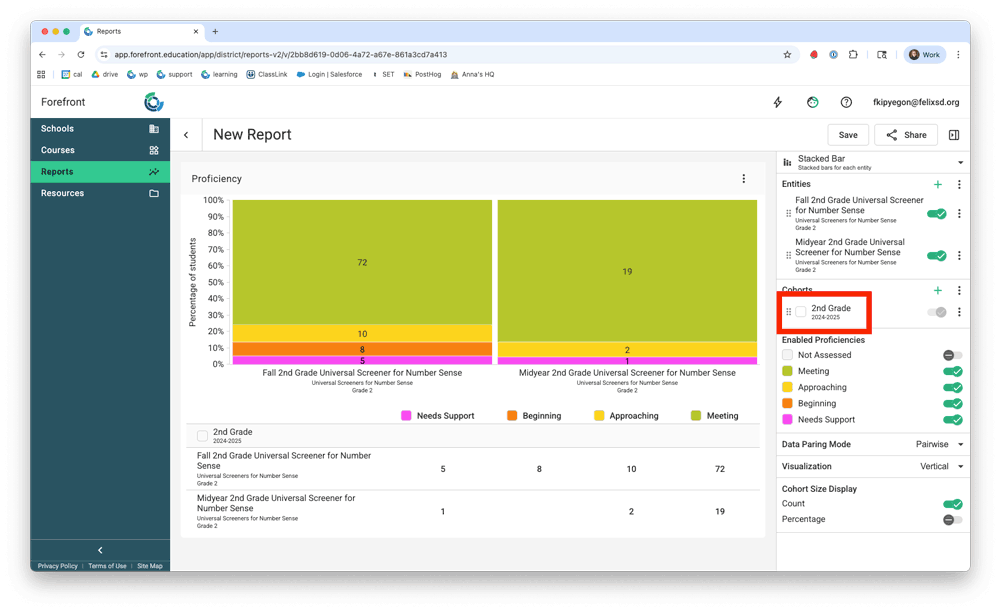1000x611 pixels.
Task: Disable the Meeting proficiency toggle
Action: click(952, 371)
